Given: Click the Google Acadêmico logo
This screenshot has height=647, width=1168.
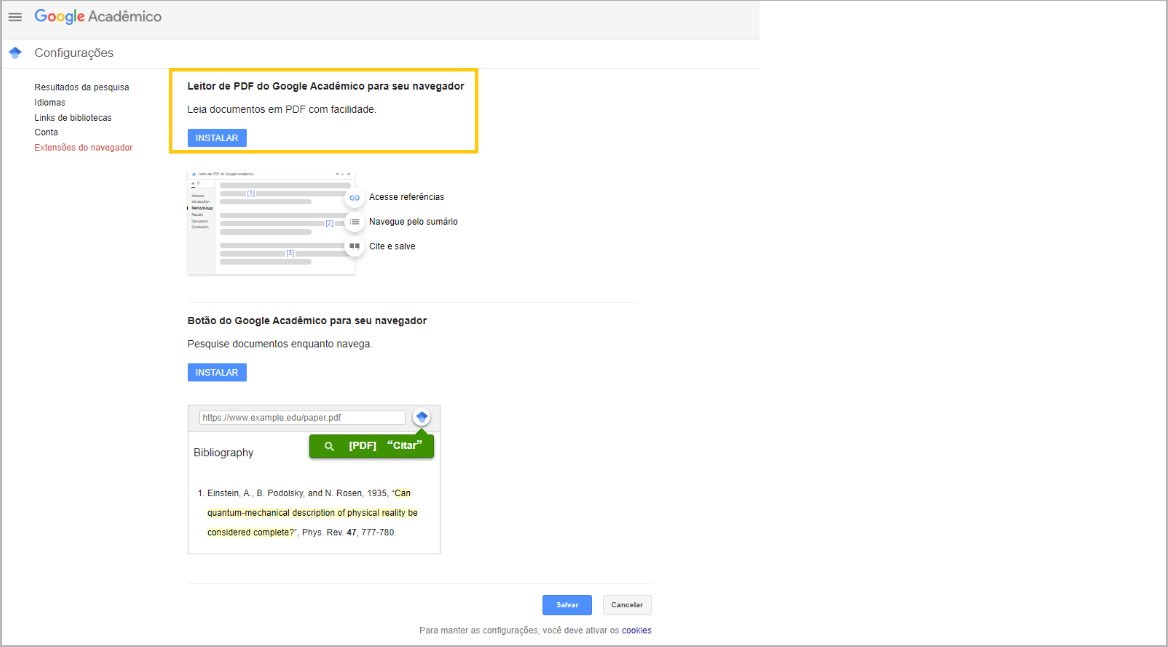Looking at the screenshot, I should (98, 16).
